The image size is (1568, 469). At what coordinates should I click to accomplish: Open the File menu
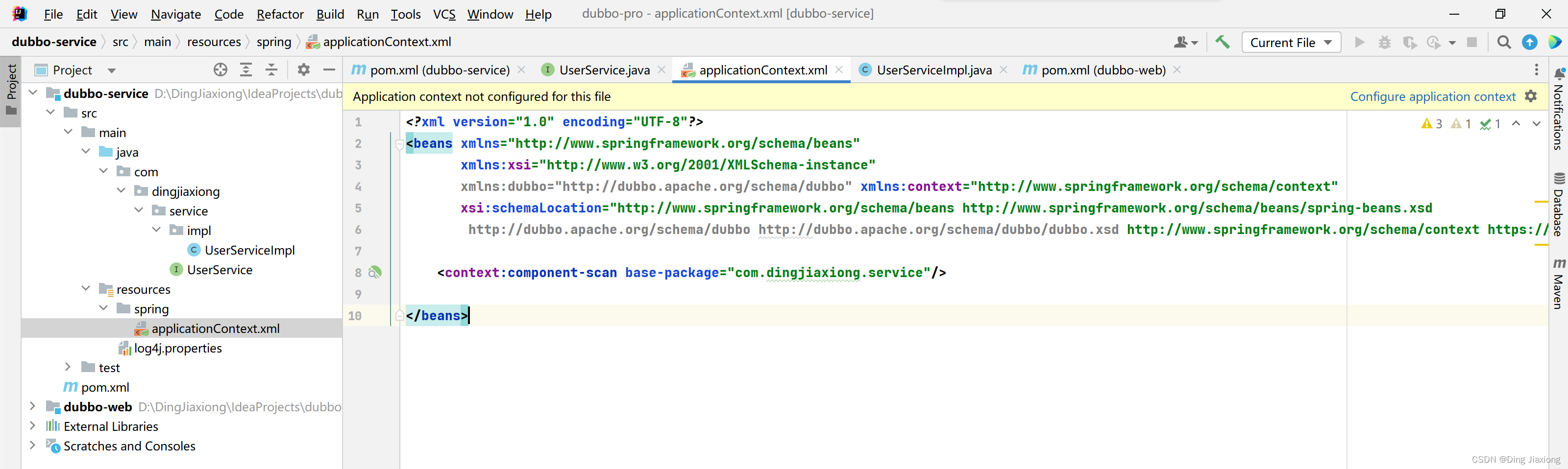[x=53, y=14]
